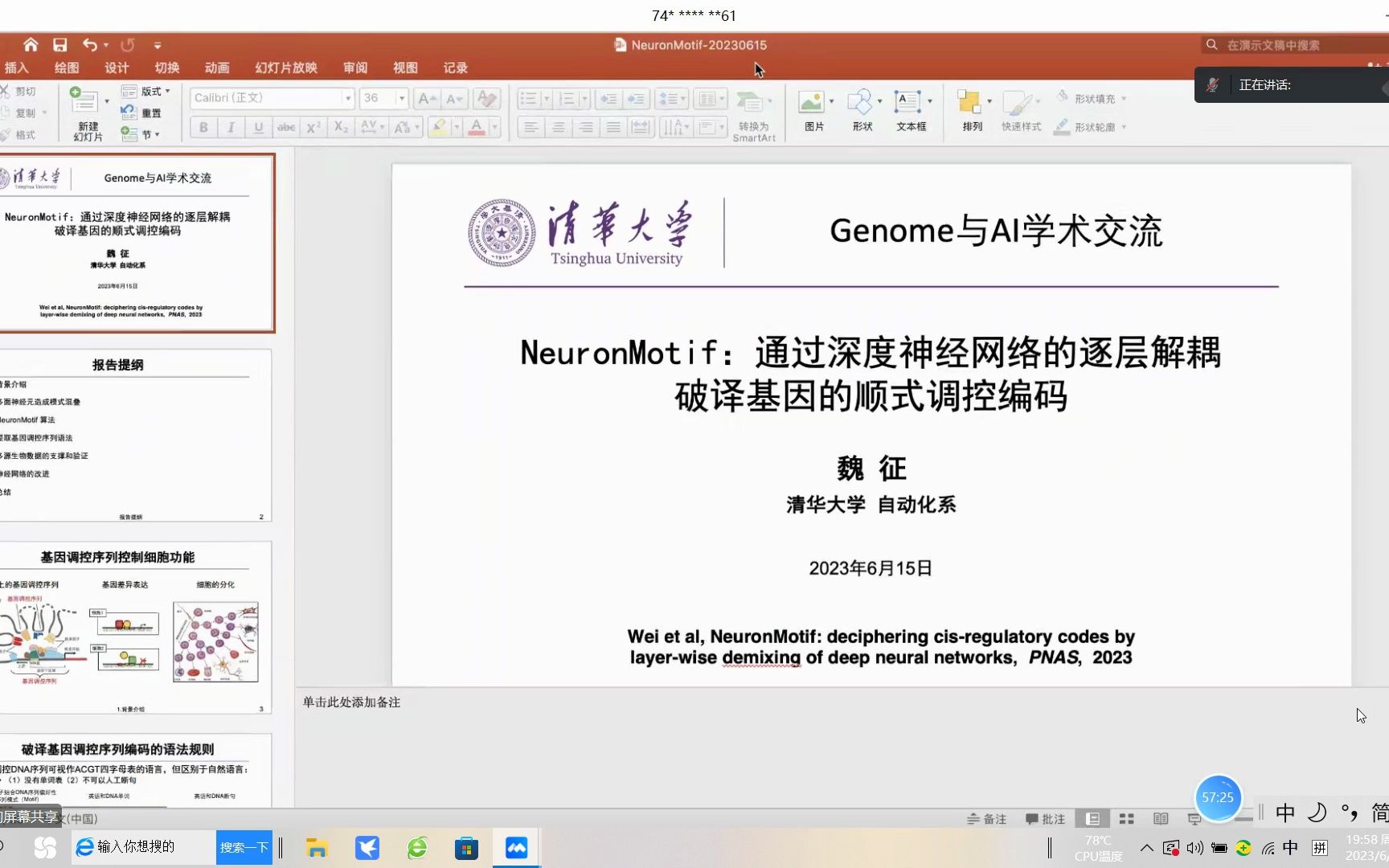Viewport: 1389px width, 868px height.
Task: Open the 记录 tab
Action: click(456, 68)
